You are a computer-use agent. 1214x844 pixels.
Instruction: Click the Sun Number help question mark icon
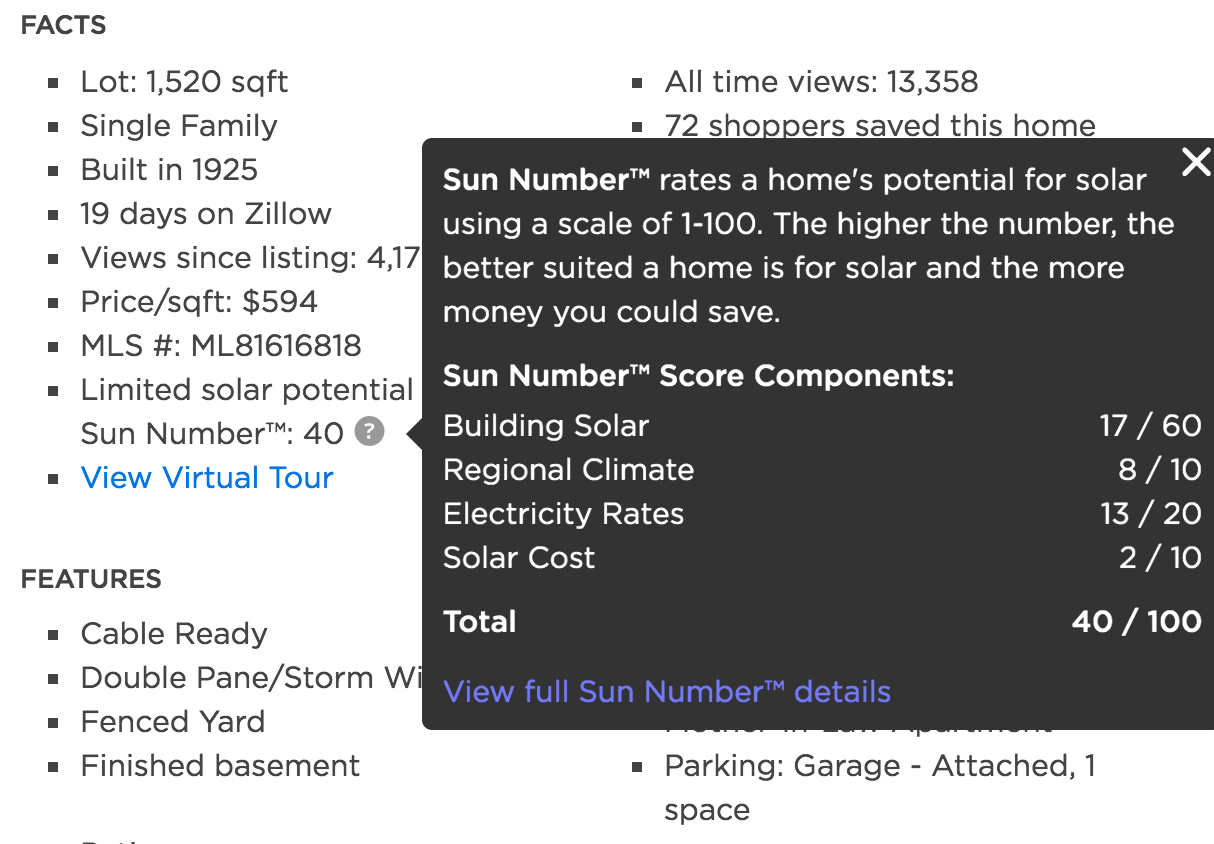coord(370,432)
